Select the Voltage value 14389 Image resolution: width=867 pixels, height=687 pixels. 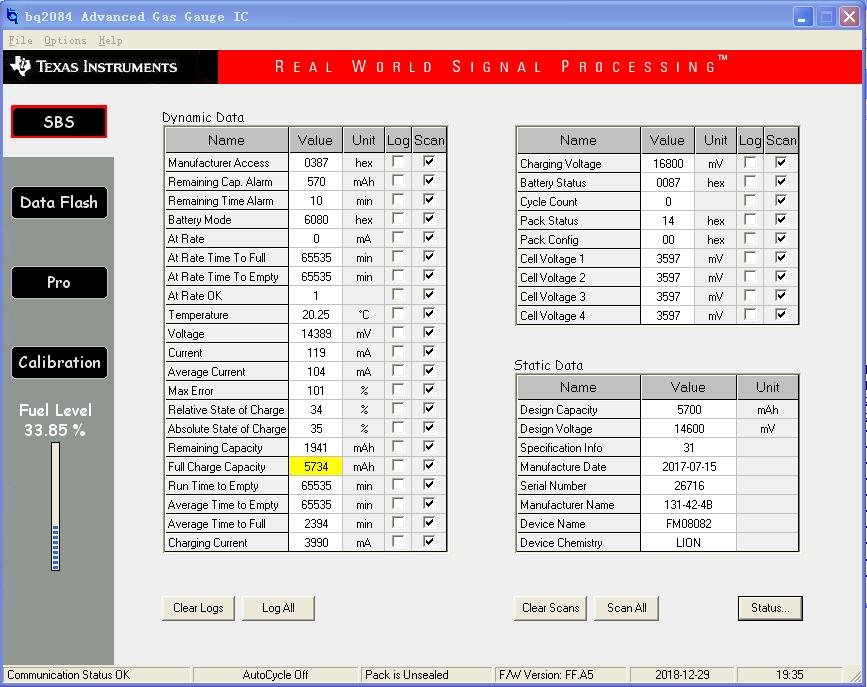pos(316,334)
